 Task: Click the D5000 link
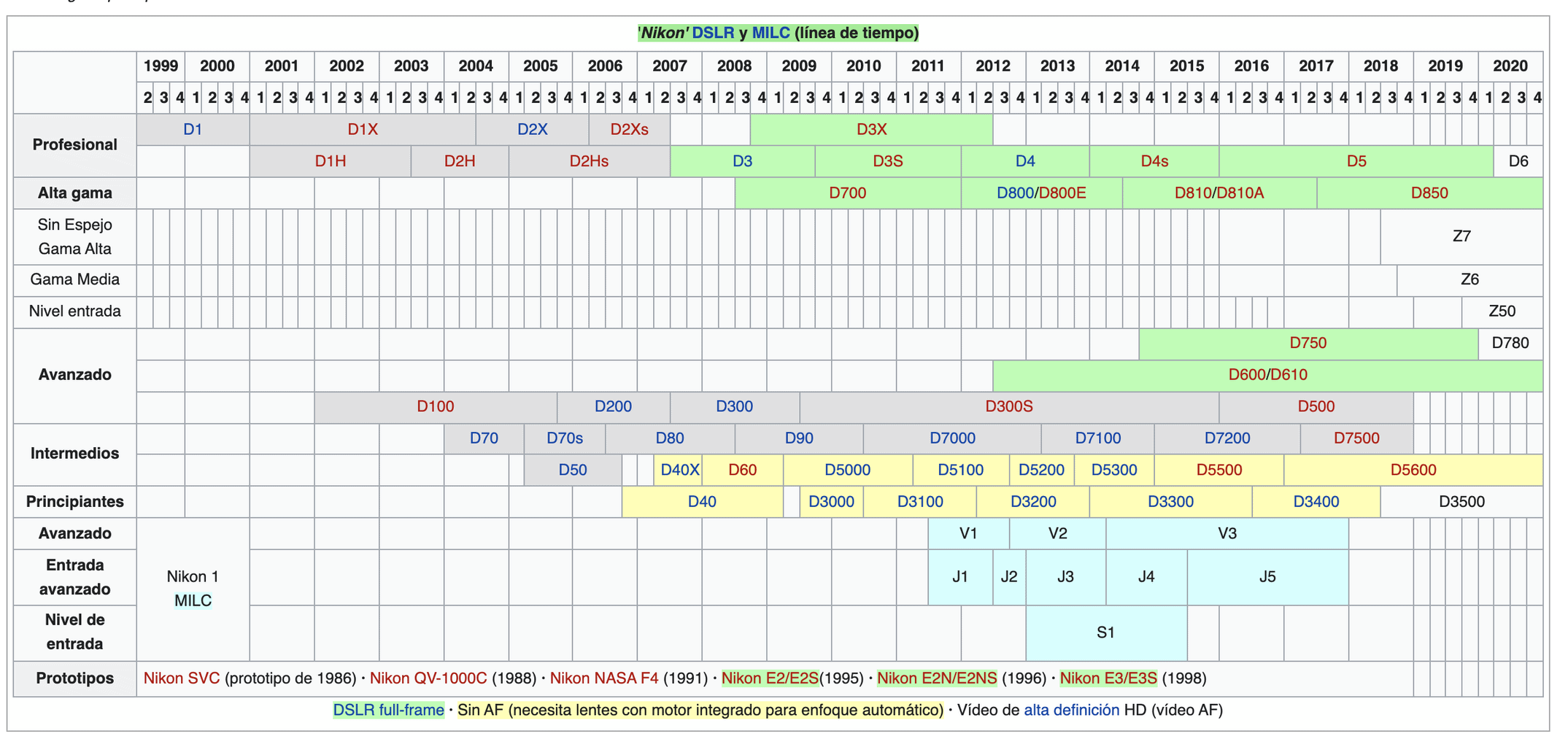[x=847, y=471]
